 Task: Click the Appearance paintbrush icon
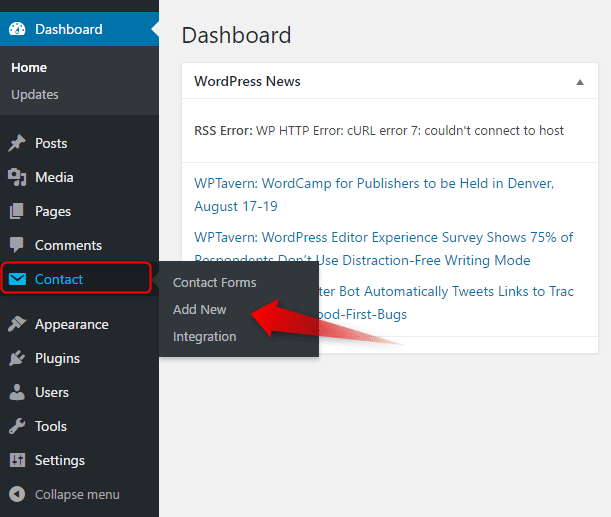point(17,324)
